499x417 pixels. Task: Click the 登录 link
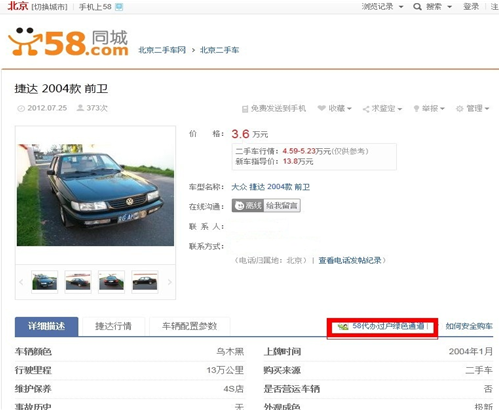[471, 7]
